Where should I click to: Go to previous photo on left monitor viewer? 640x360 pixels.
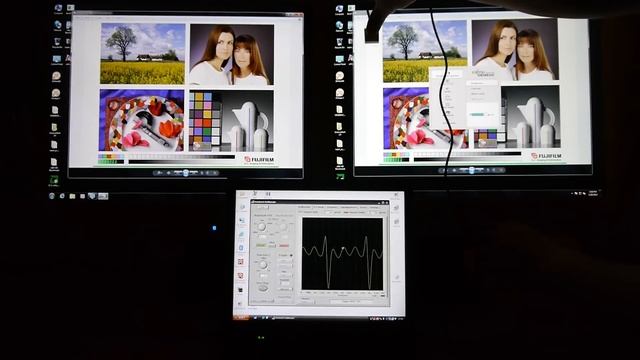tap(178, 173)
